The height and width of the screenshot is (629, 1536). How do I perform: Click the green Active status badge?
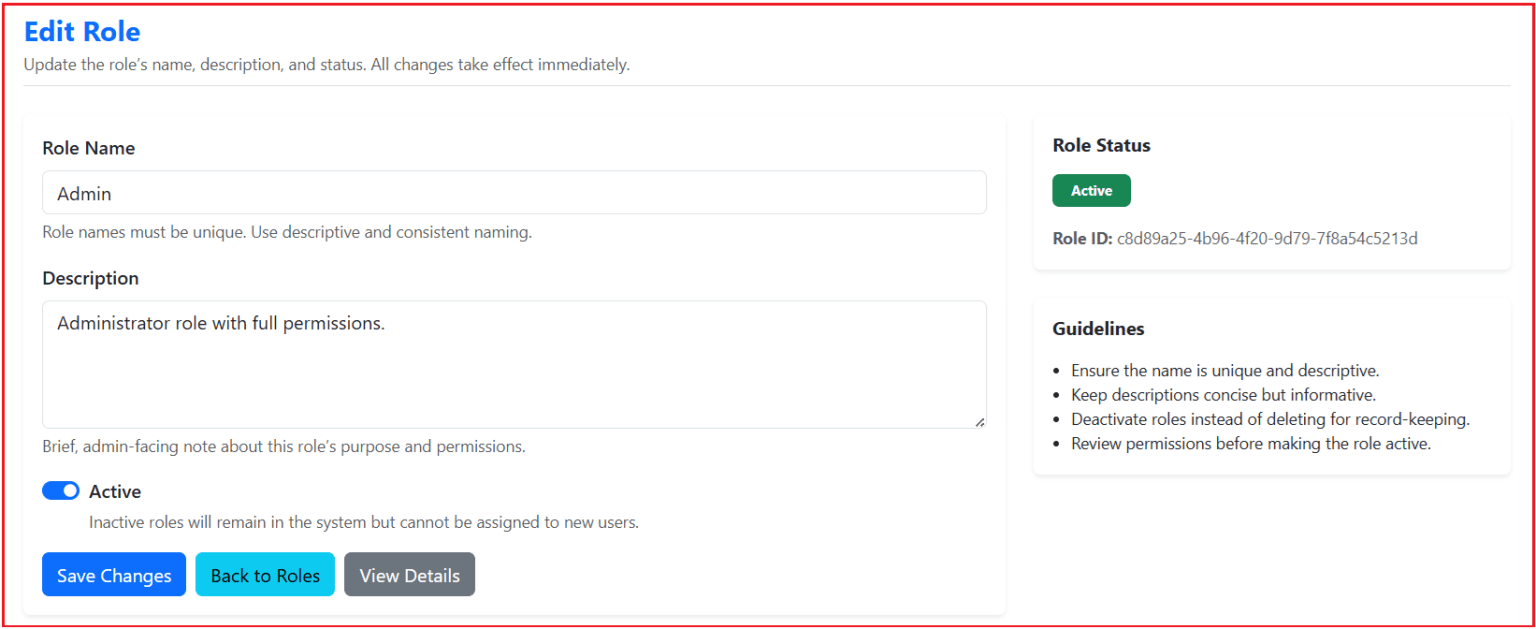[x=1091, y=191]
